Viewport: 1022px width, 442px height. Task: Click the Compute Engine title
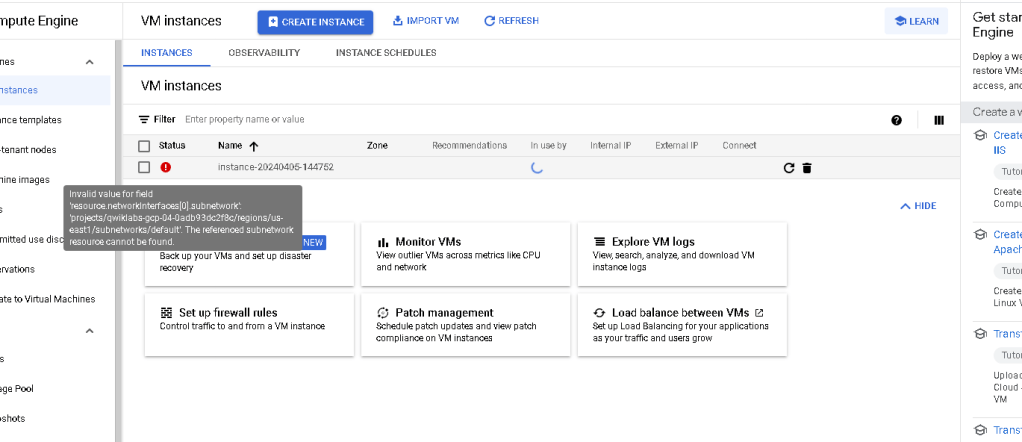pos(39,22)
